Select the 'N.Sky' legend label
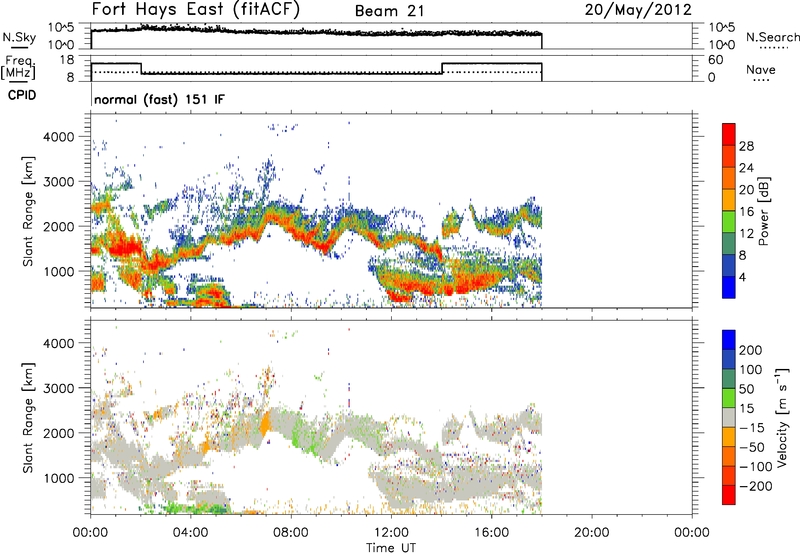This screenshot has height=554, width=800. tap(19, 37)
